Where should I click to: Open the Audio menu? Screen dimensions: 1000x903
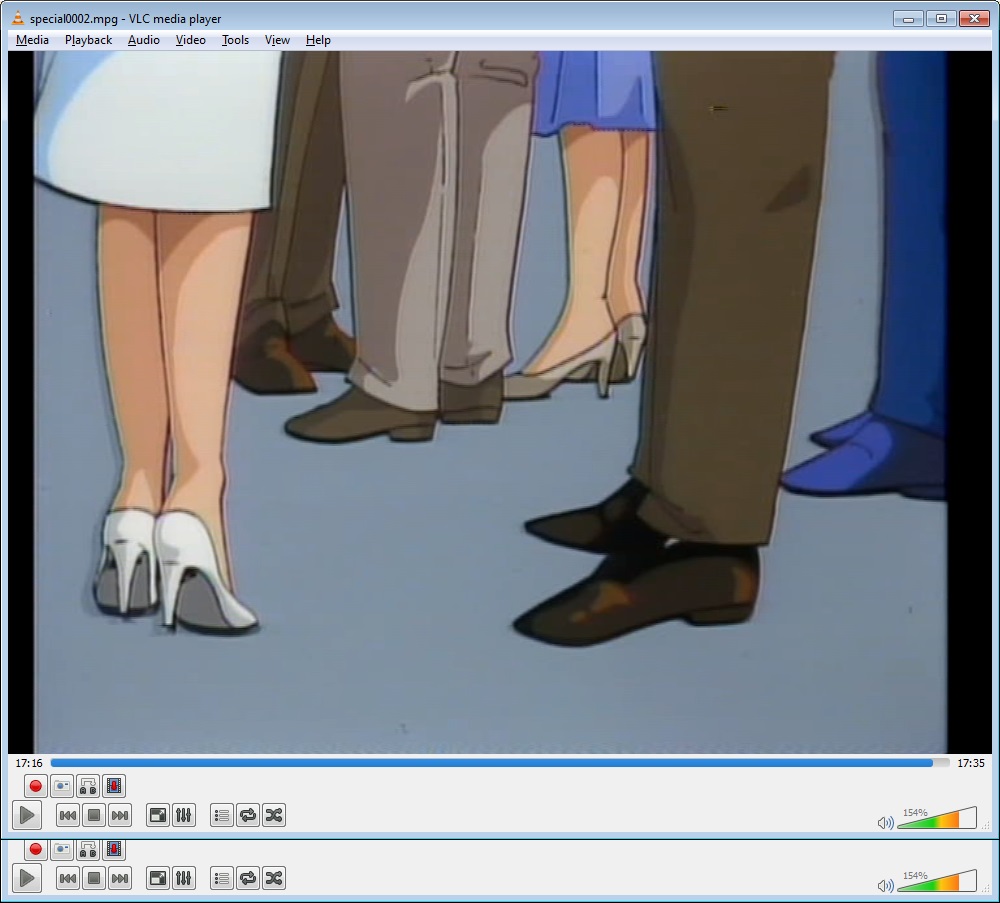pos(143,40)
